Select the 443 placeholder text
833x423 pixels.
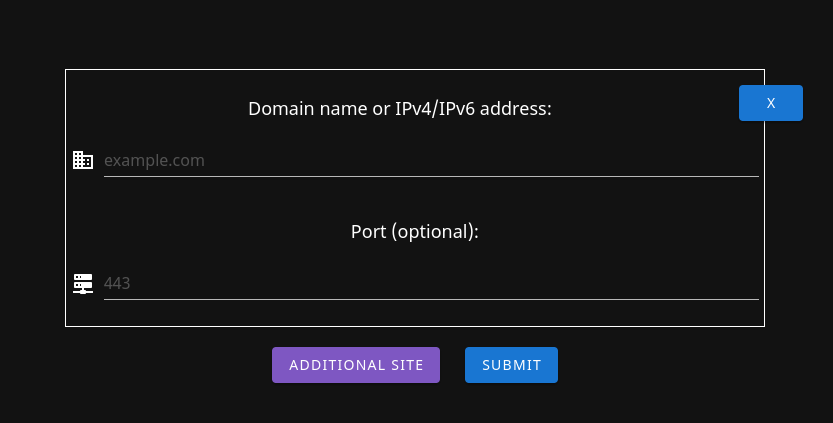pos(117,283)
